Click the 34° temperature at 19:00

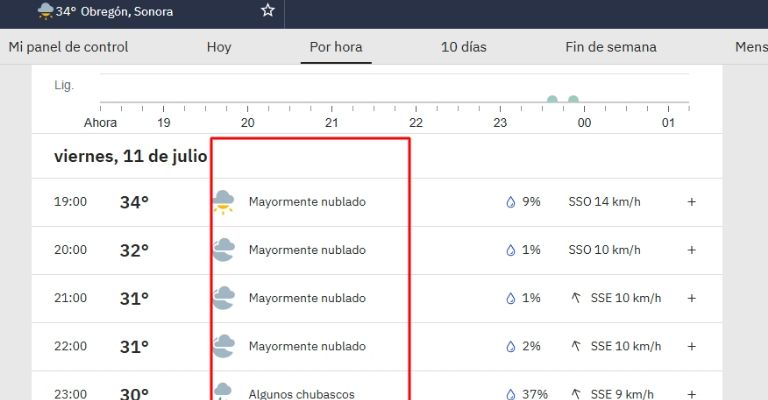coord(134,202)
